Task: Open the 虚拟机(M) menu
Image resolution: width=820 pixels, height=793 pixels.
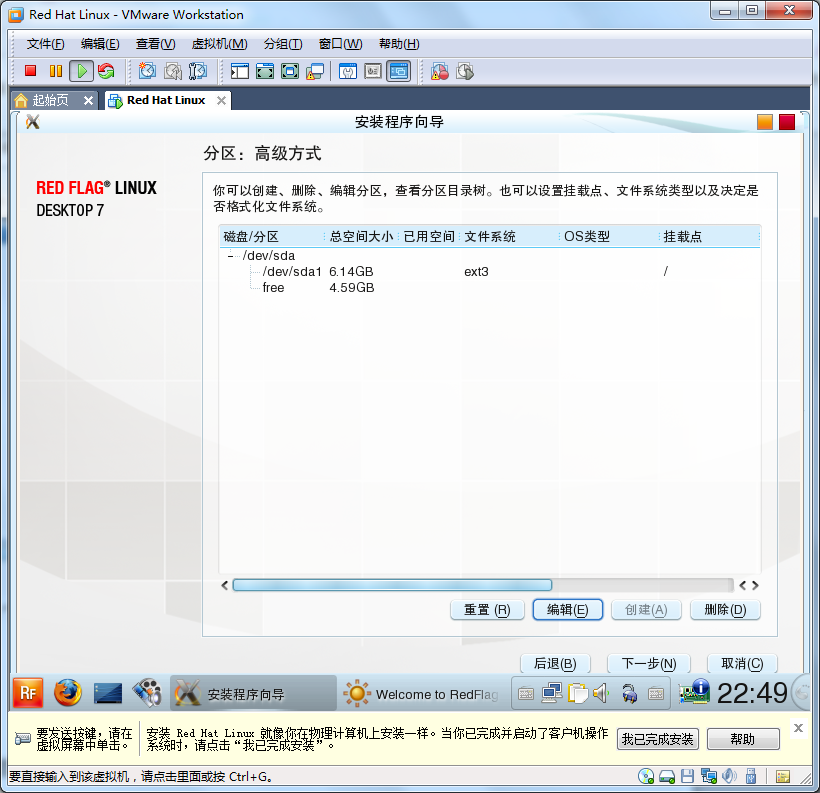Action: coord(219,44)
